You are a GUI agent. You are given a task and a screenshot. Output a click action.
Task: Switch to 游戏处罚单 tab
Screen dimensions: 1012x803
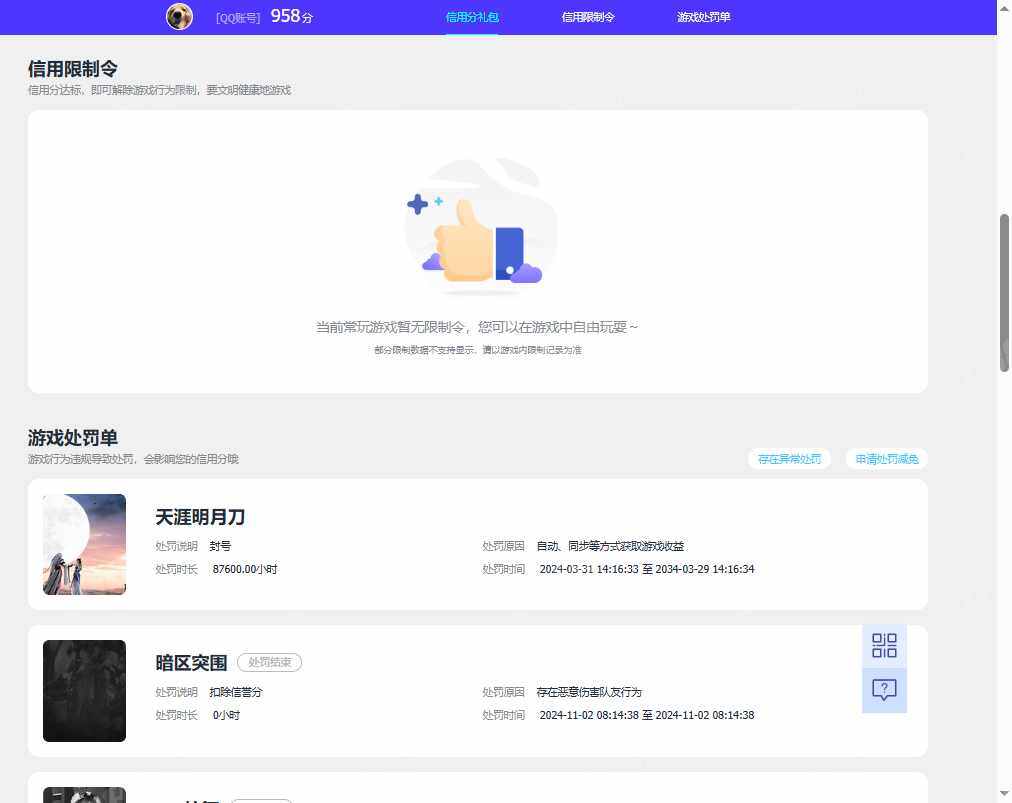click(x=703, y=17)
